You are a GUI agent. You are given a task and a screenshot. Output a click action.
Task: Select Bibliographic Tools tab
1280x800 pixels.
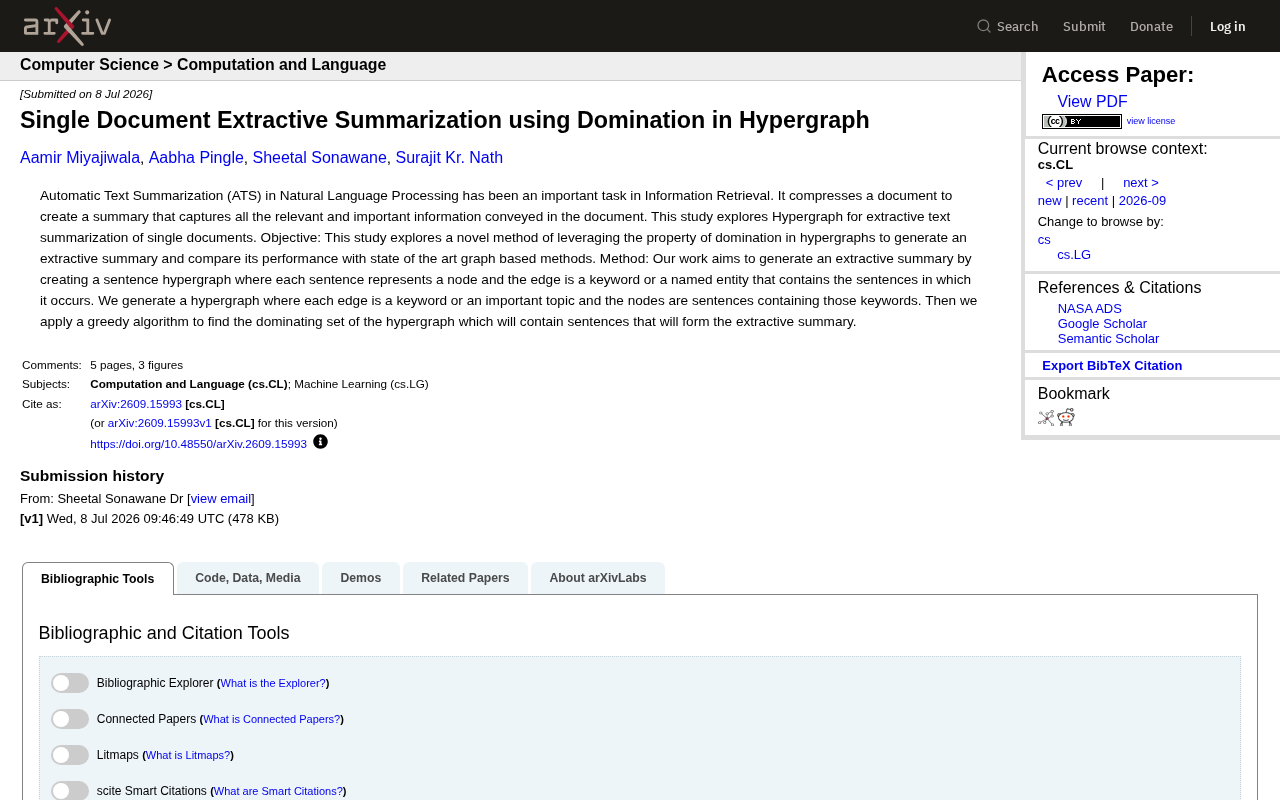coord(98,579)
